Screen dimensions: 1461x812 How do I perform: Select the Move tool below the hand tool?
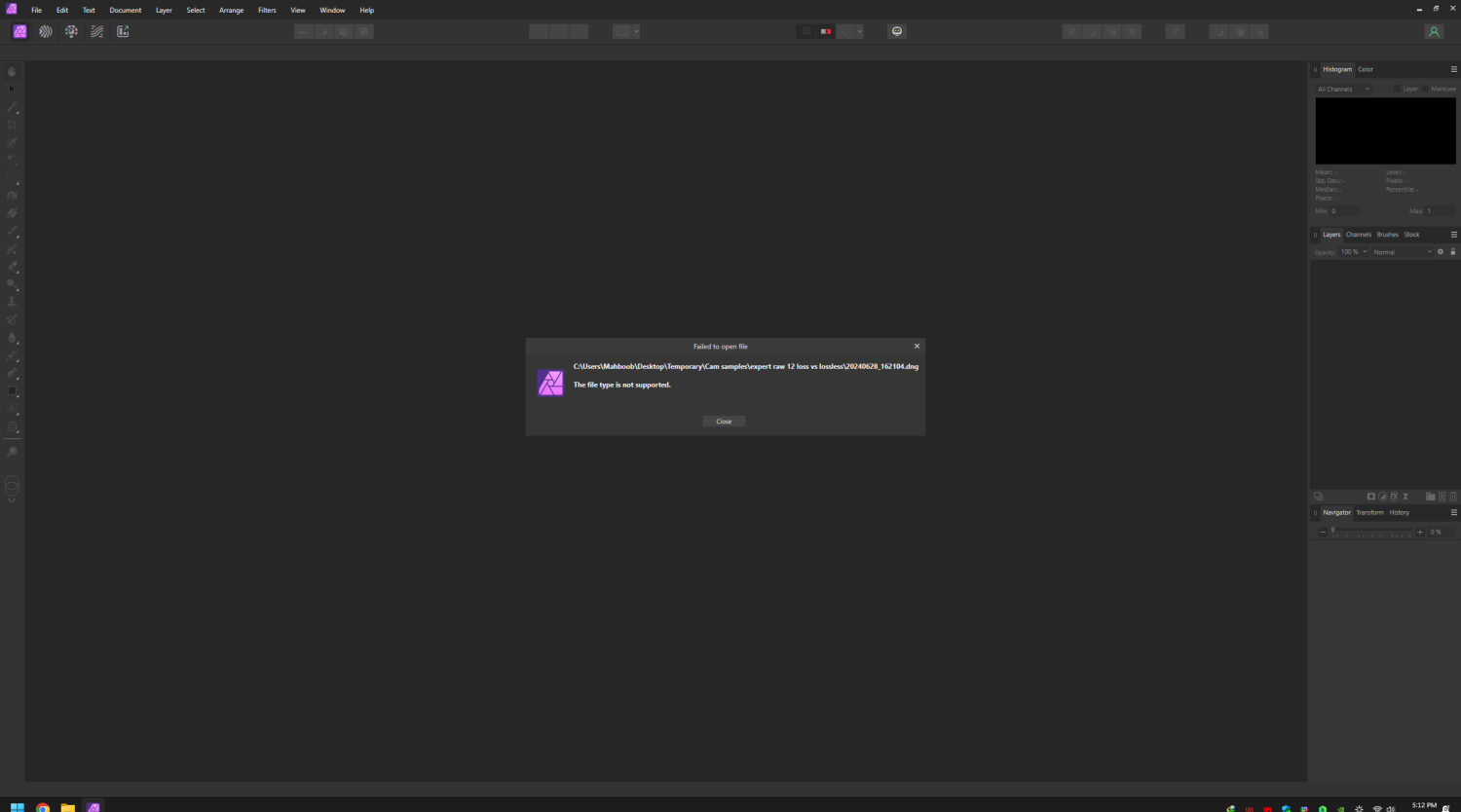12,89
